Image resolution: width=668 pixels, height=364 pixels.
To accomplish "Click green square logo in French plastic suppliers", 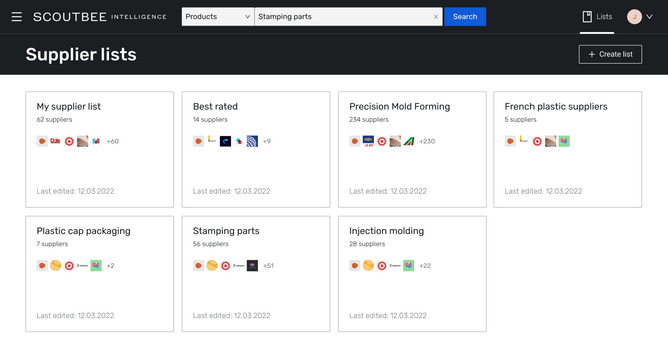I will click(564, 141).
